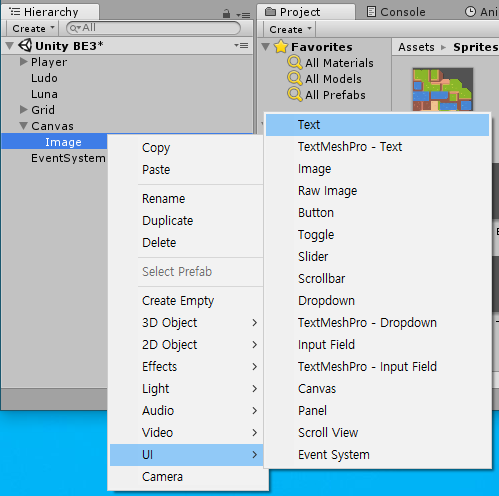Open the Project Create dropdown
The height and width of the screenshot is (496, 499).
pyautogui.click(x=290, y=29)
